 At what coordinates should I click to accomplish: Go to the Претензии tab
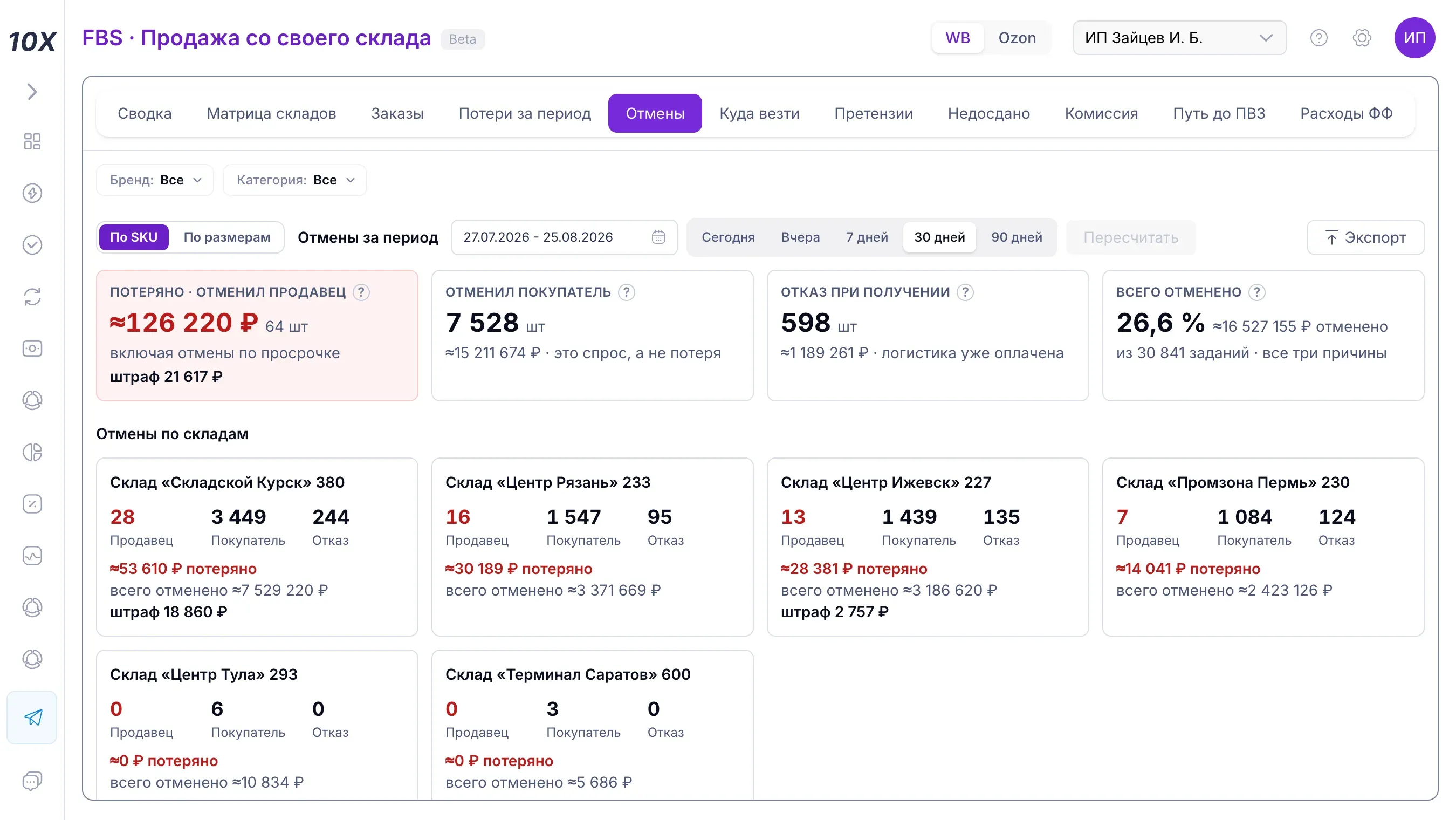pyautogui.click(x=873, y=113)
